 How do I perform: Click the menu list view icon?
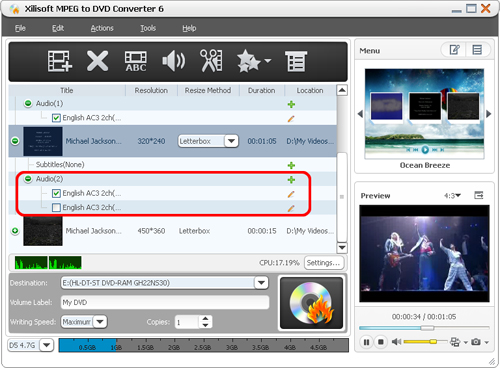477,50
